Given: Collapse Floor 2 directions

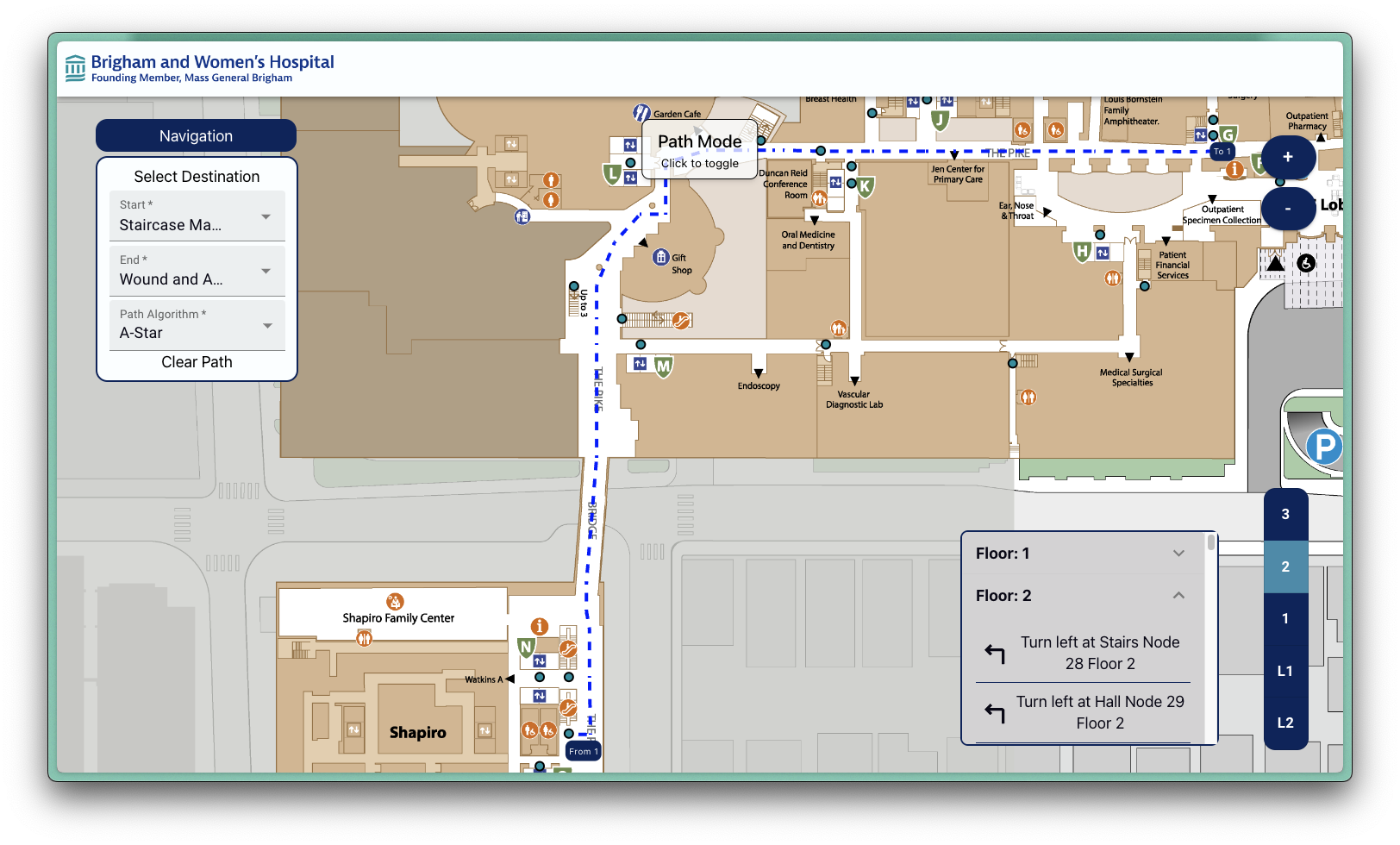Looking at the screenshot, I should pos(1080,596).
